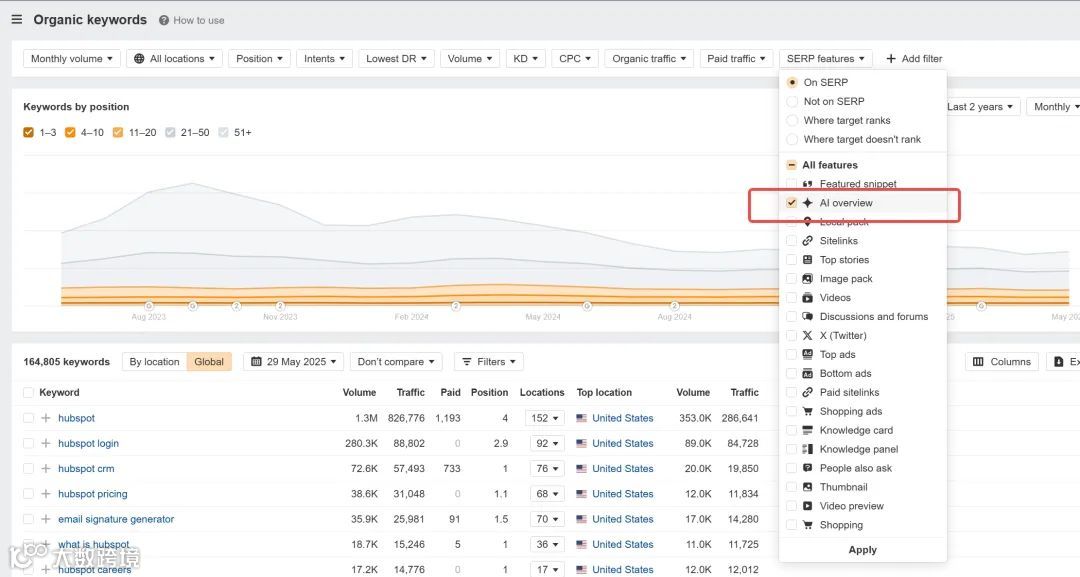The width and height of the screenshot is (1080, 577).
Task: Sort by the Position column header
Action: (489, 392)
